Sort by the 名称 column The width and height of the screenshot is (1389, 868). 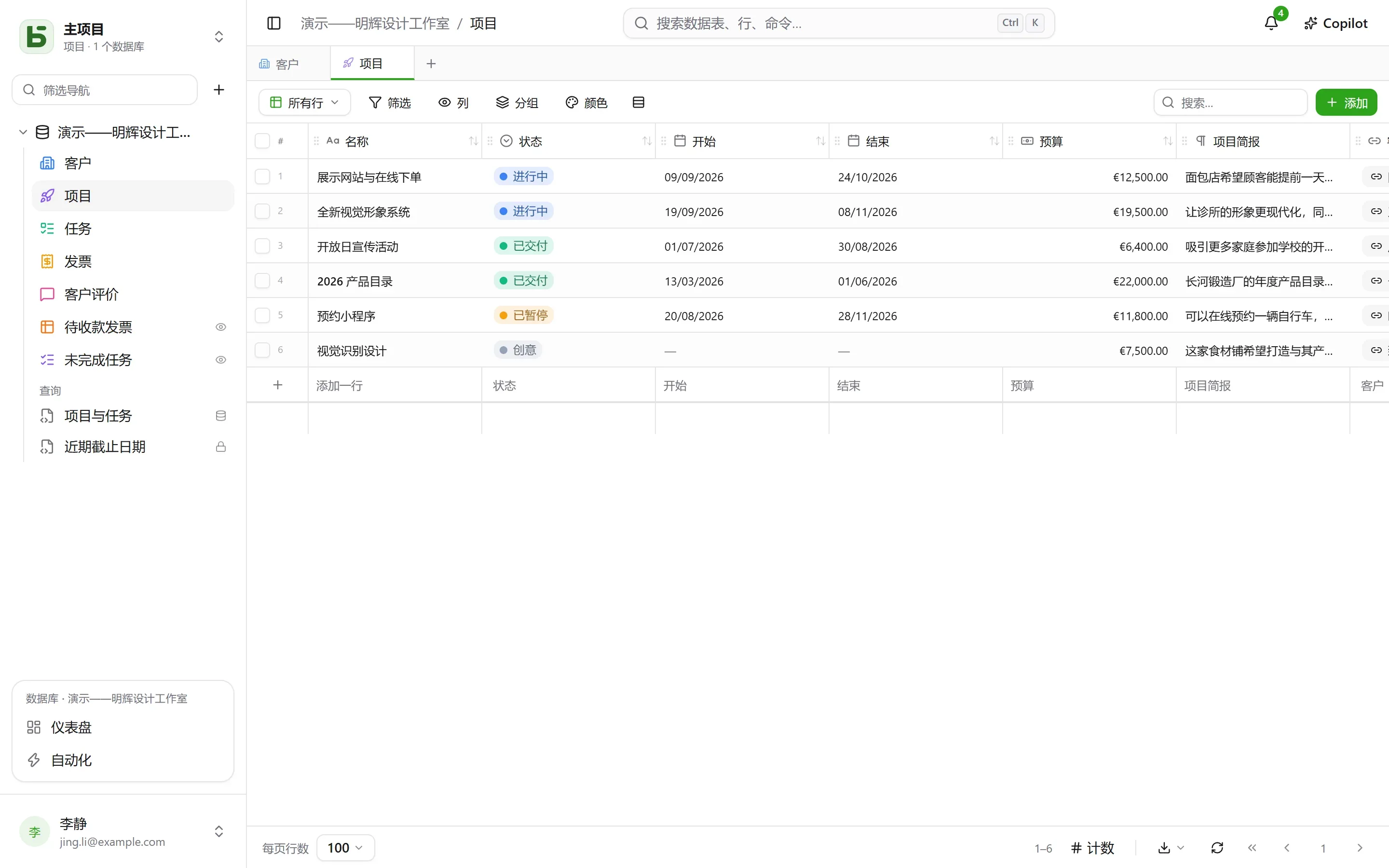click(x=473, y=141)
